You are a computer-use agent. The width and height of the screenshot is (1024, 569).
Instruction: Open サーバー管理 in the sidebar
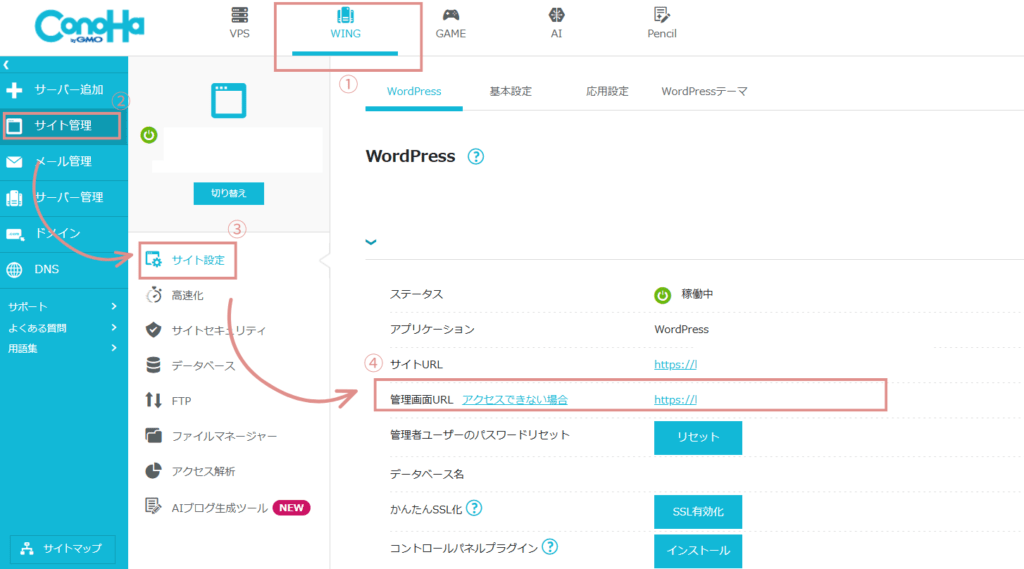[64, 197]
